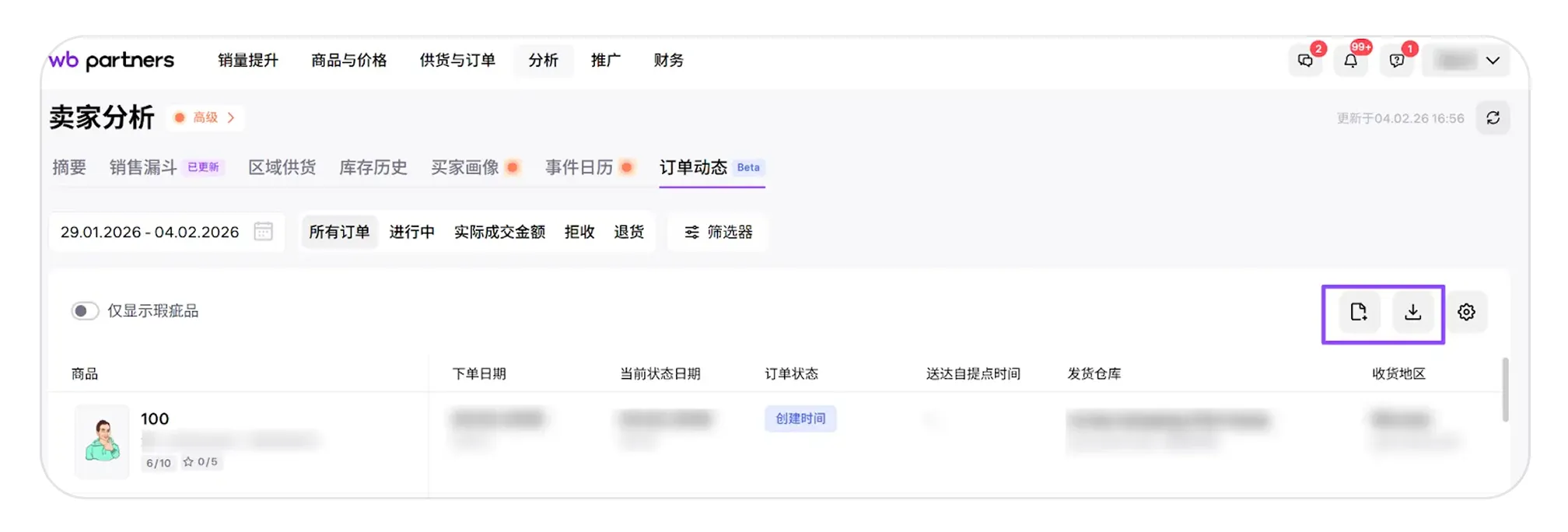Download the orders table
This screenshot has width=1568, height=532.
coord(1412,313)
